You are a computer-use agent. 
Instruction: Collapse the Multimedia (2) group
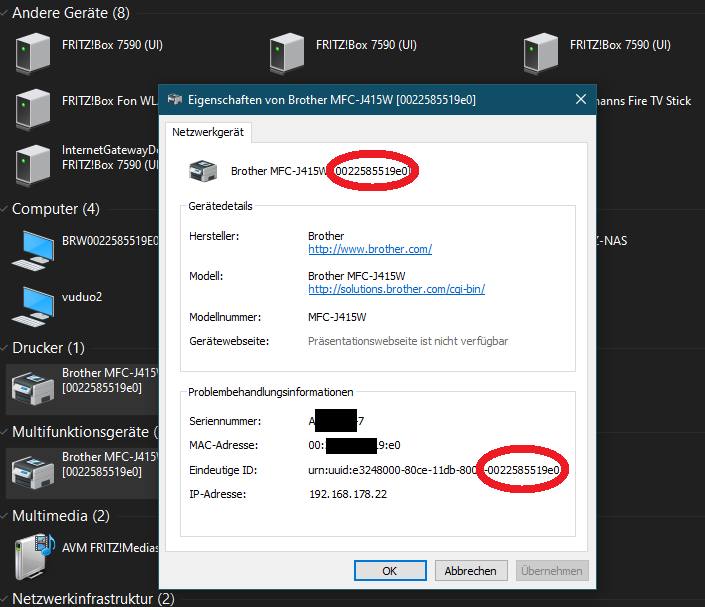[4, 516]
